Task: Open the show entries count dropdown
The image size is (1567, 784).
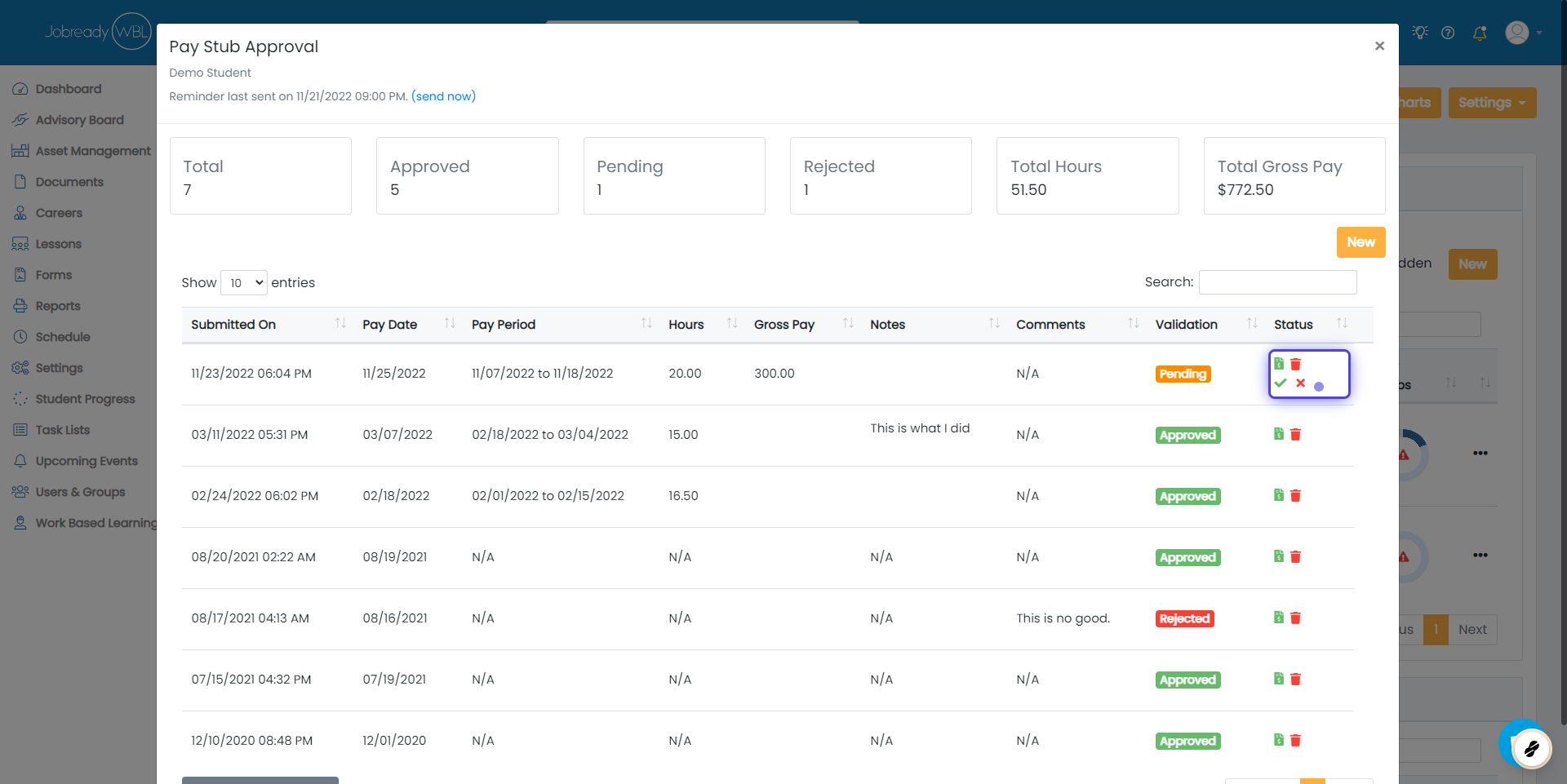Action: click(x=244, y=283)
